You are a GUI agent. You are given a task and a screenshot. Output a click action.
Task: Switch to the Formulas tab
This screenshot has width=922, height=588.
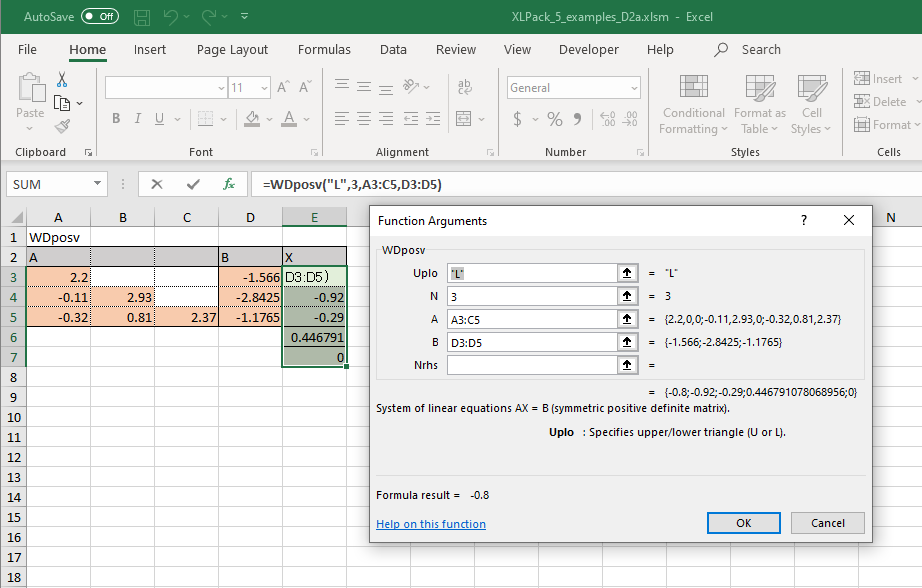coord(324,49)
